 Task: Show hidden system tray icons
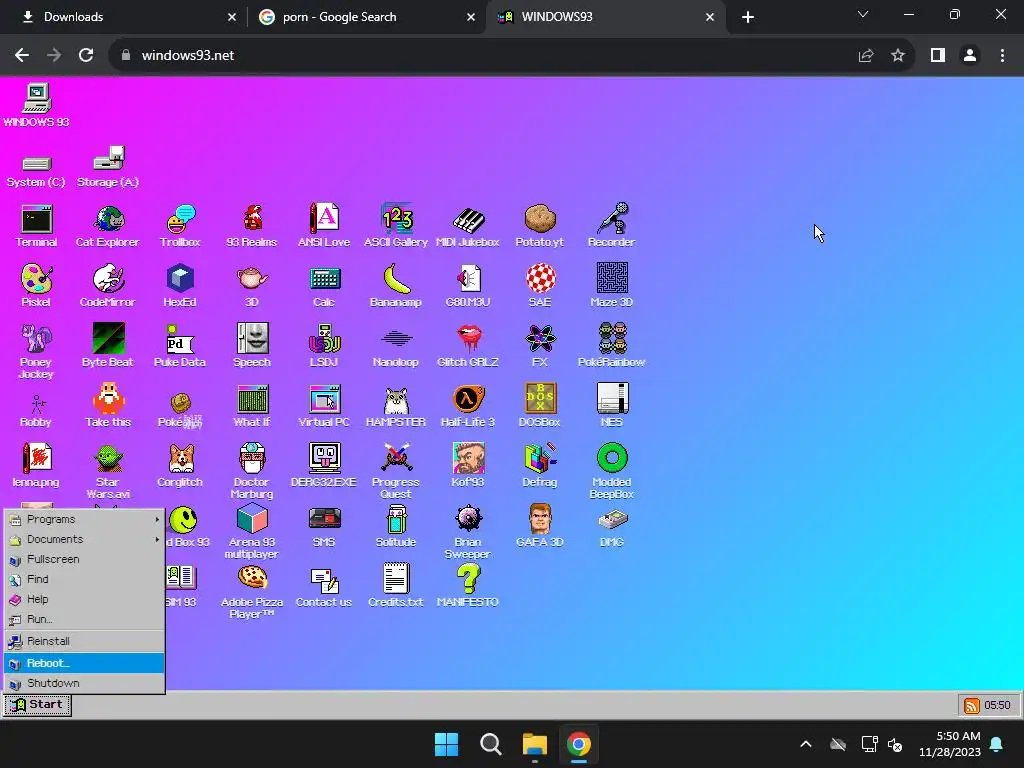pos(806,744)
